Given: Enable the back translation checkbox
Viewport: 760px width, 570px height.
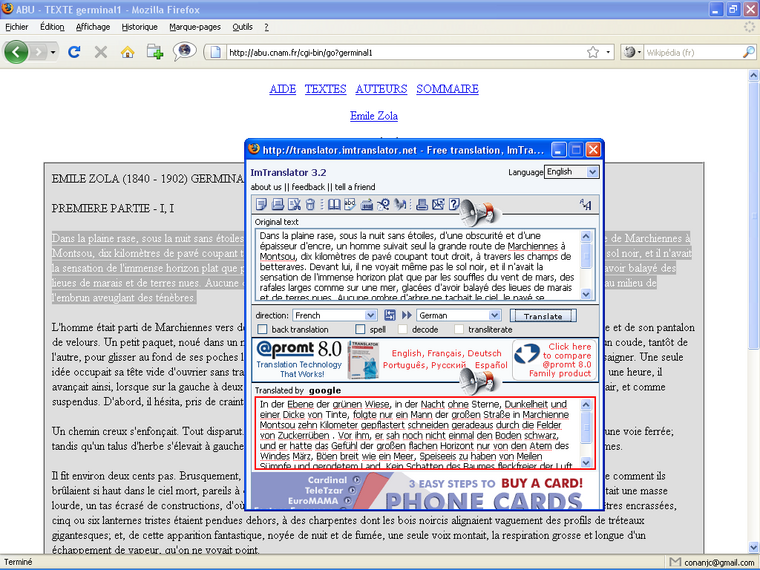Looking at the screenshot, I should (x=262, y=330).
